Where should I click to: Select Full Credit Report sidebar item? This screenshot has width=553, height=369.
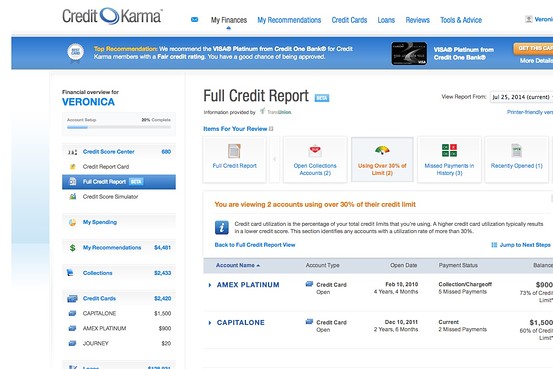pyautogui.click(x=119, y=182)
